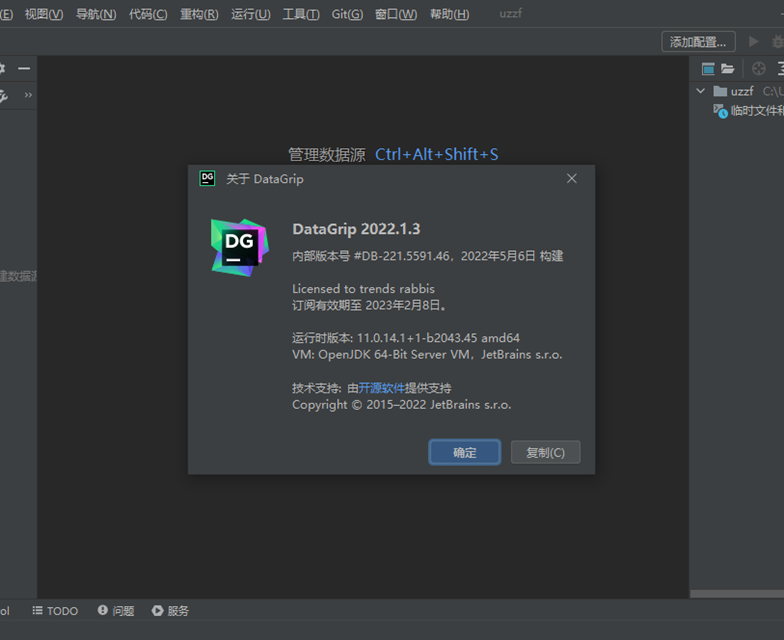This screenshot has width=784, height=640.
Task: Open the 开源软件 link
Action: [382, 388]
